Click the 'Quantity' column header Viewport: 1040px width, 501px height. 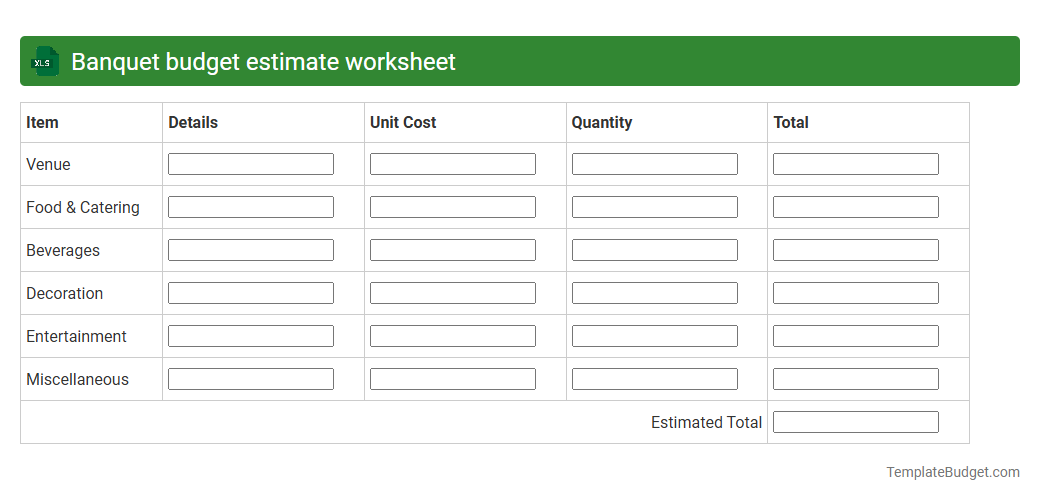pos(602,123)
